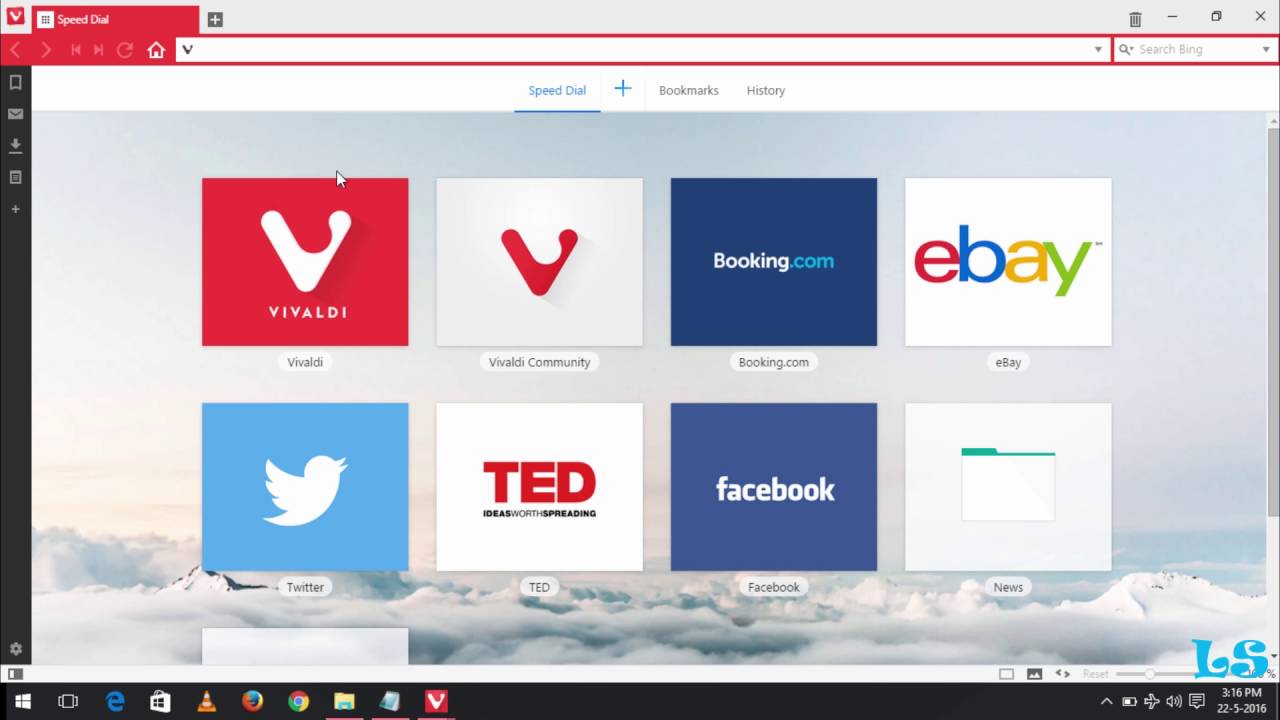
Task: Open the Vivaldi menu logo button
Action: coord(15,18)
